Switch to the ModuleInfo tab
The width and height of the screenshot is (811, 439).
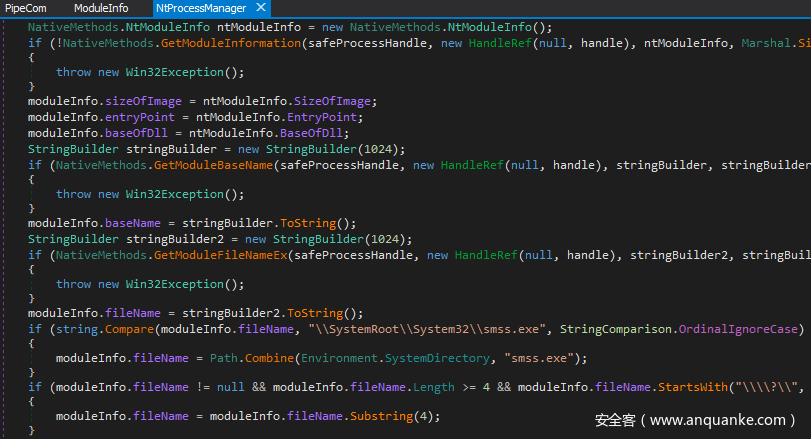click(x=101, y=8)
